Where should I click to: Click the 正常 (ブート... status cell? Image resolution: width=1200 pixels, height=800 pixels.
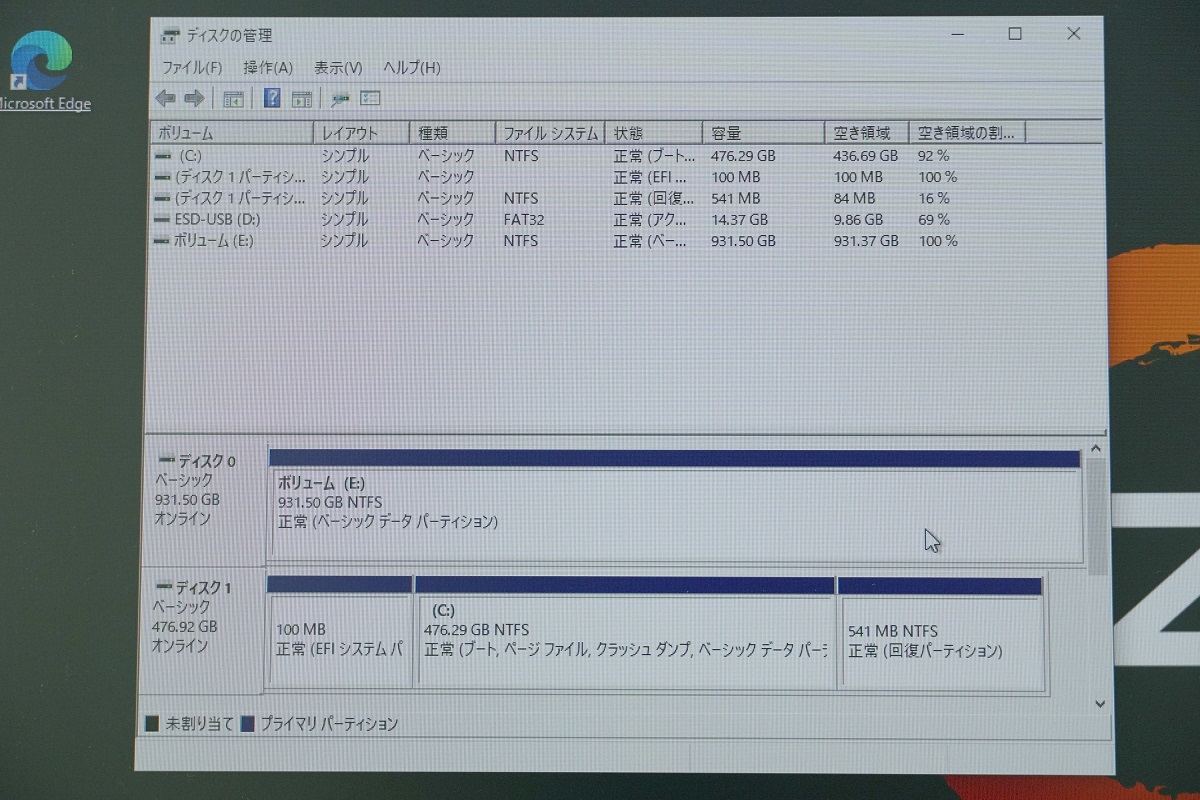[654, 156]
